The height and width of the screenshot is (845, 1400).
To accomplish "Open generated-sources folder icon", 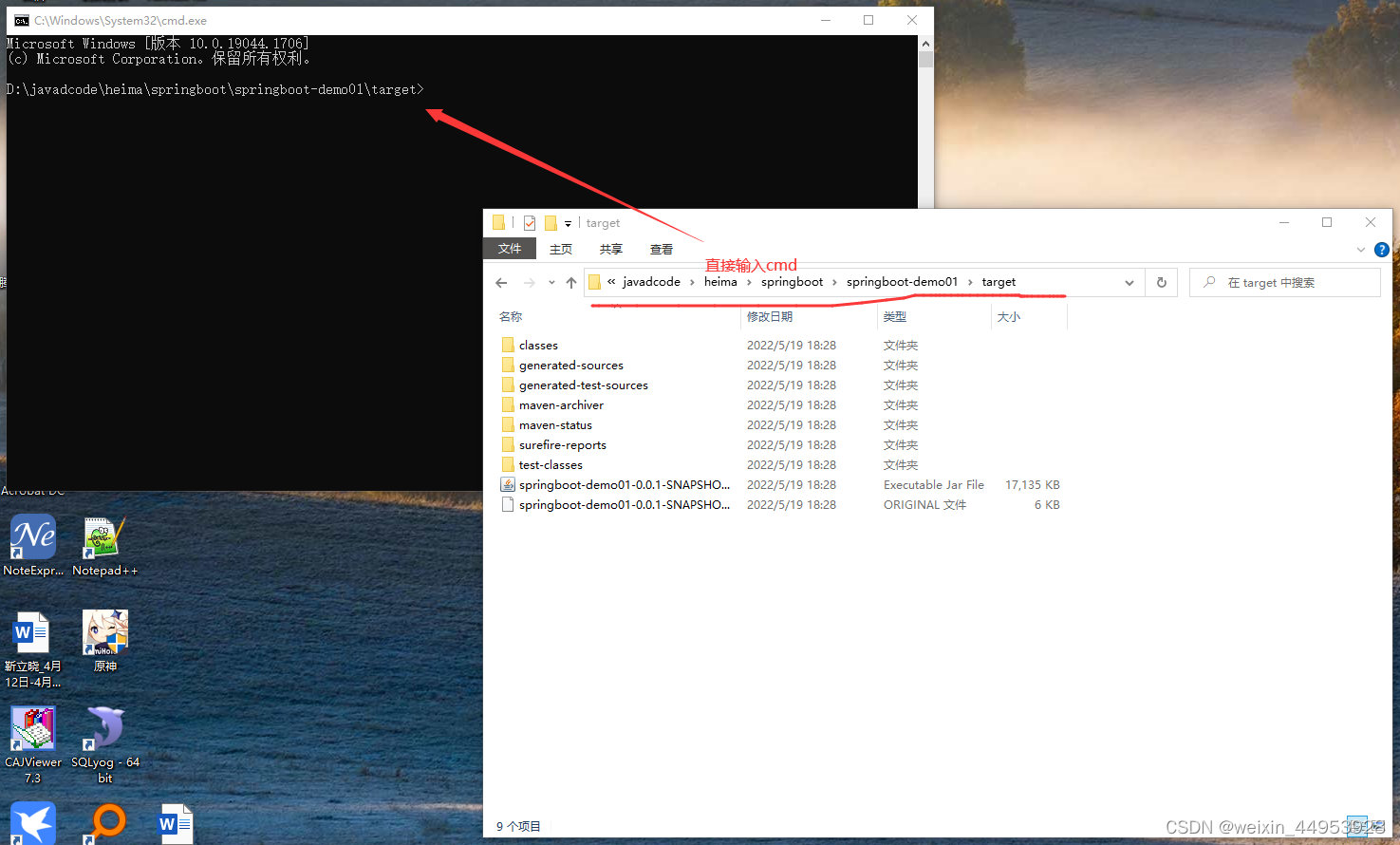I will [x=508, y=365].
